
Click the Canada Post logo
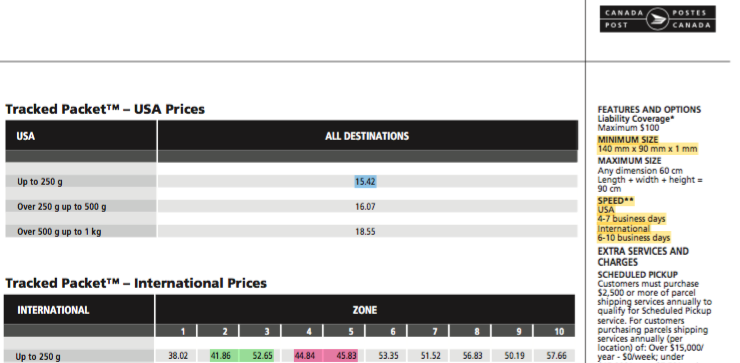tap(657, 19)
